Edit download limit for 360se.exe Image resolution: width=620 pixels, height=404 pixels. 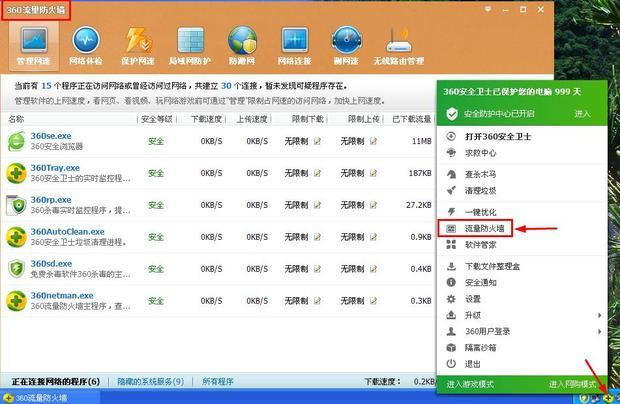tap(317, 141)
